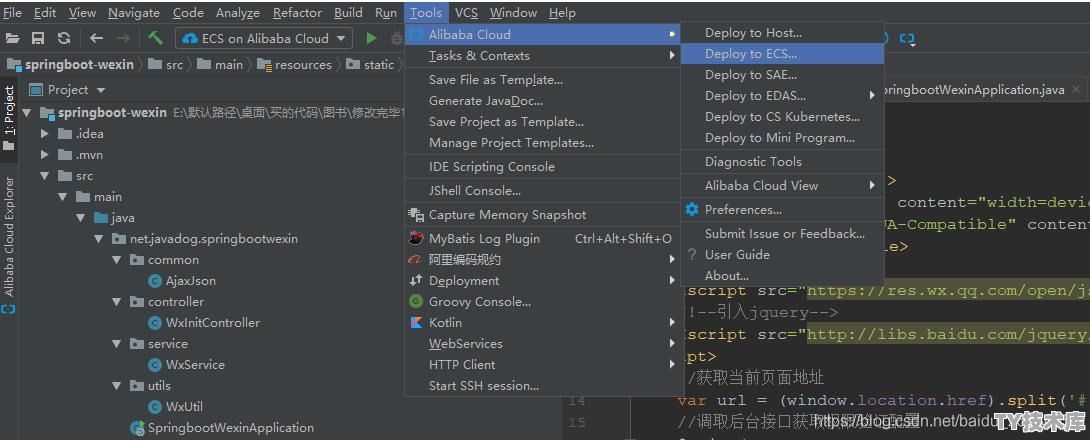Open the ECS on Alibaba Cloud run configuration dropdown

263,38
